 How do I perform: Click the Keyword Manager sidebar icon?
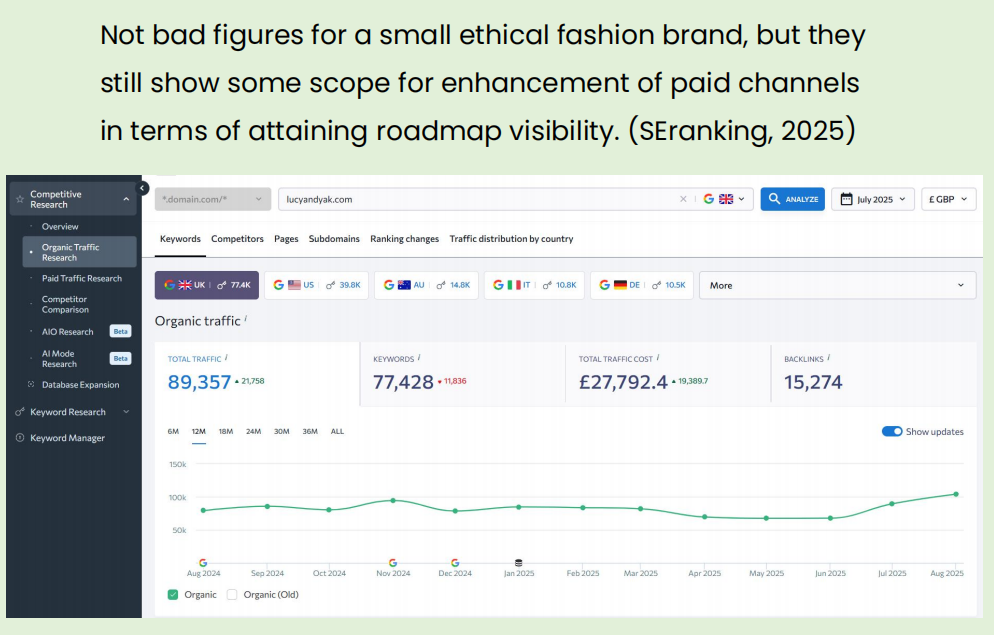point(20,438)
